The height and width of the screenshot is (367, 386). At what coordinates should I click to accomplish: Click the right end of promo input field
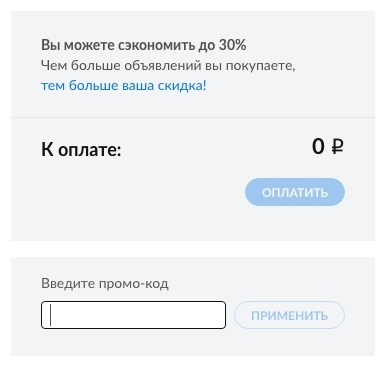[x=218, y=315]
